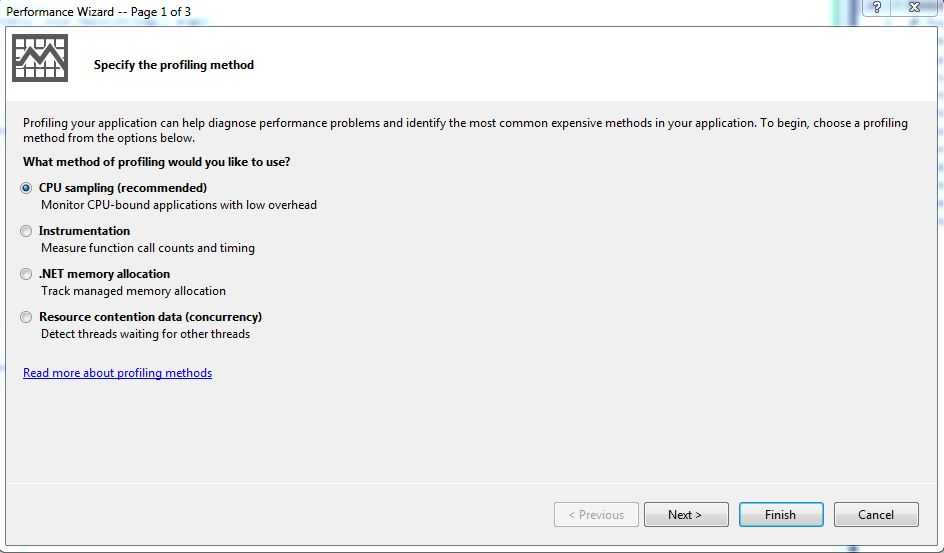
Task: Click the What method of profiling question
Action: point(157,162)
